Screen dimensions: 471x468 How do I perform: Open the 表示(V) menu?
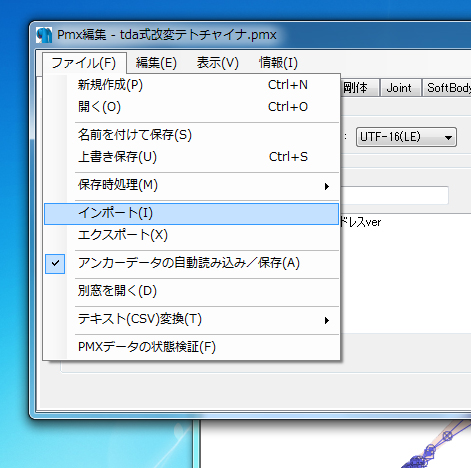(x=217, y=63)
